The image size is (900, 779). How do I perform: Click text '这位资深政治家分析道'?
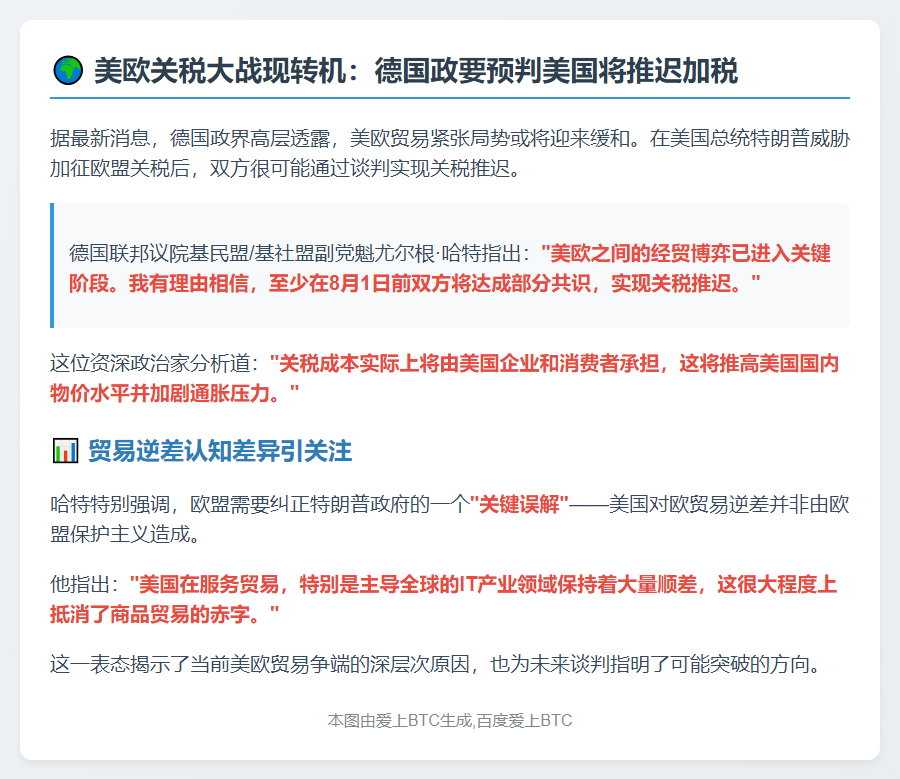tap(150, 363)
